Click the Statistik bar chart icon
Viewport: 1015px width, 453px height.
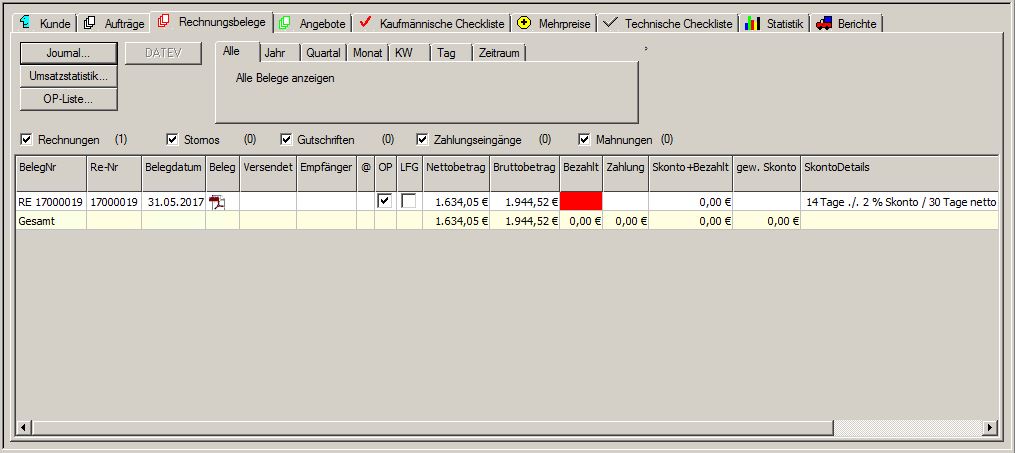coord(753,23)
